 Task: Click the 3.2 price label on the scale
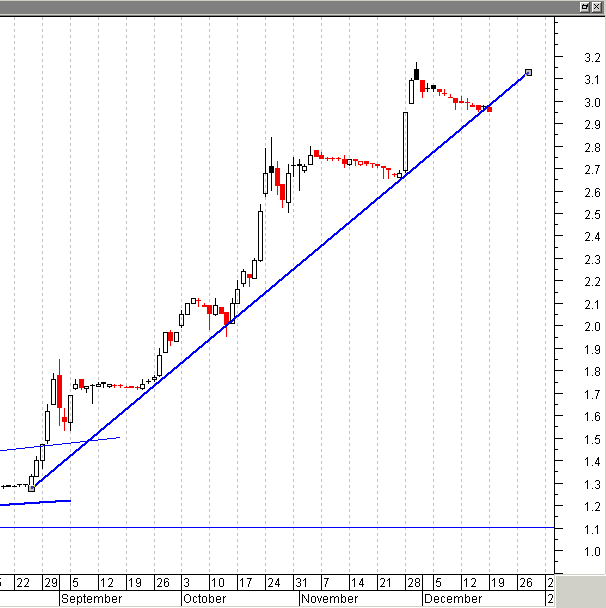592,58
